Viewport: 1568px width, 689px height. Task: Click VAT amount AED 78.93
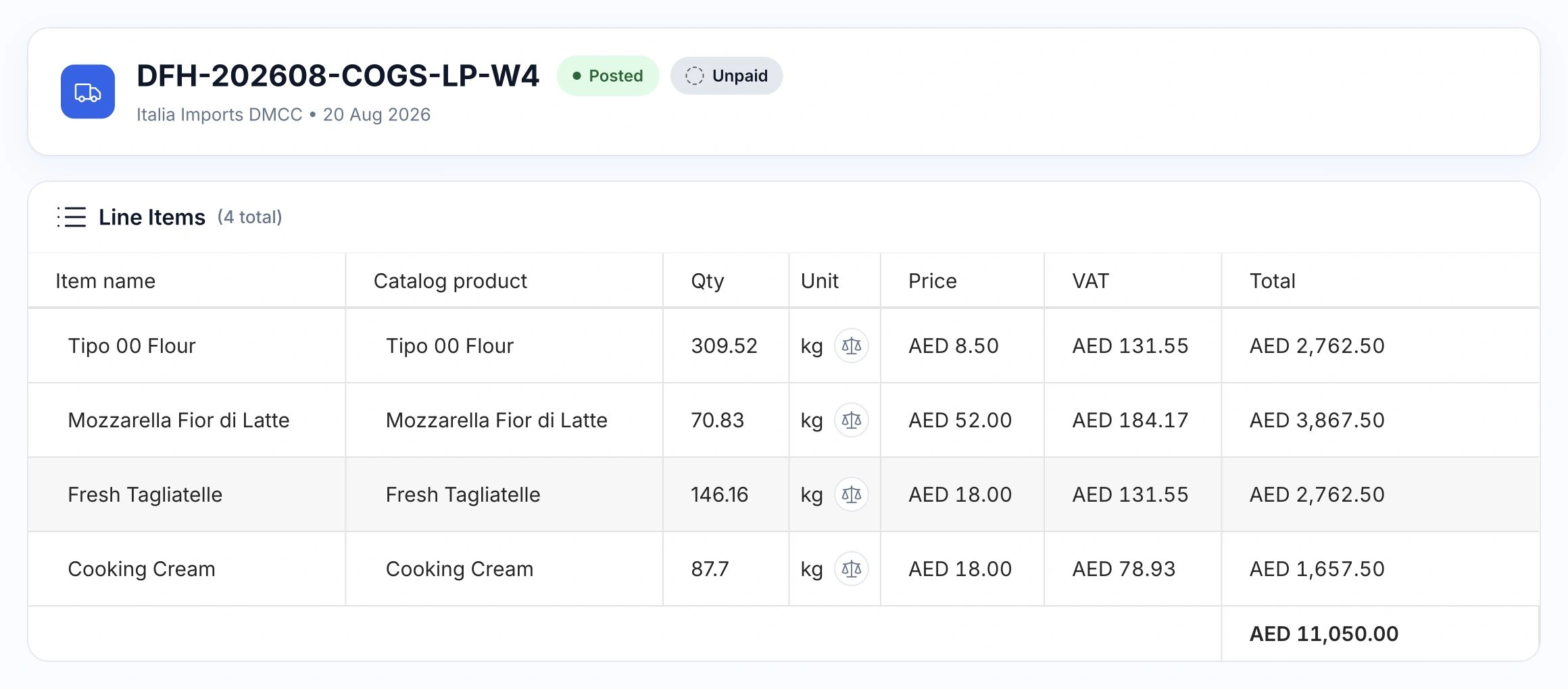[1124, 569]
